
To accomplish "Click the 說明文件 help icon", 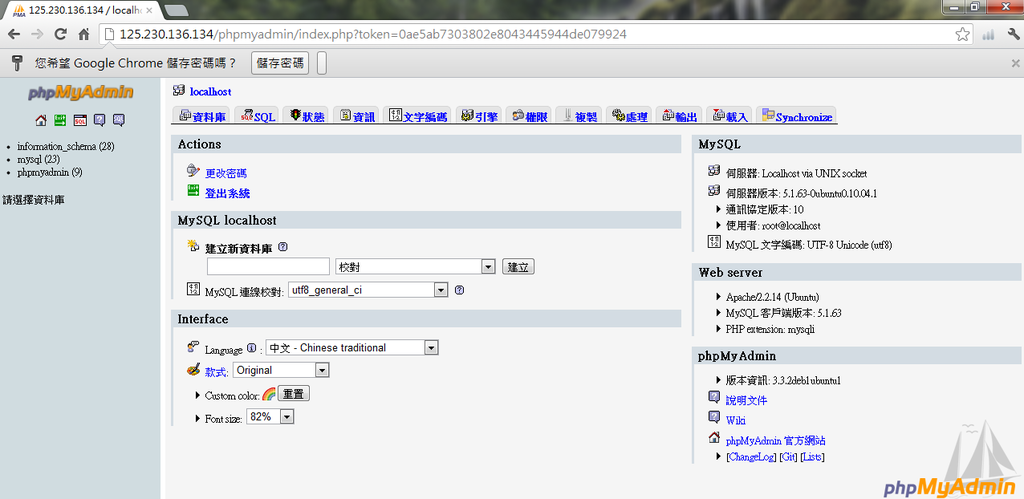I will click(x=714, y=397).
